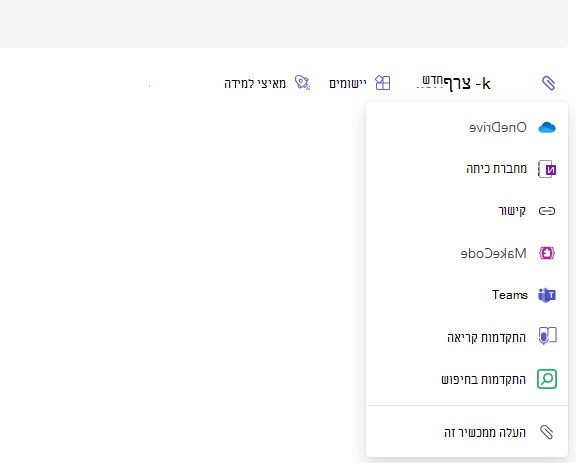Screen dimensions: 576x463
Task: Choose העלה ממכשיר זה upload option
Action: (467, 432)
